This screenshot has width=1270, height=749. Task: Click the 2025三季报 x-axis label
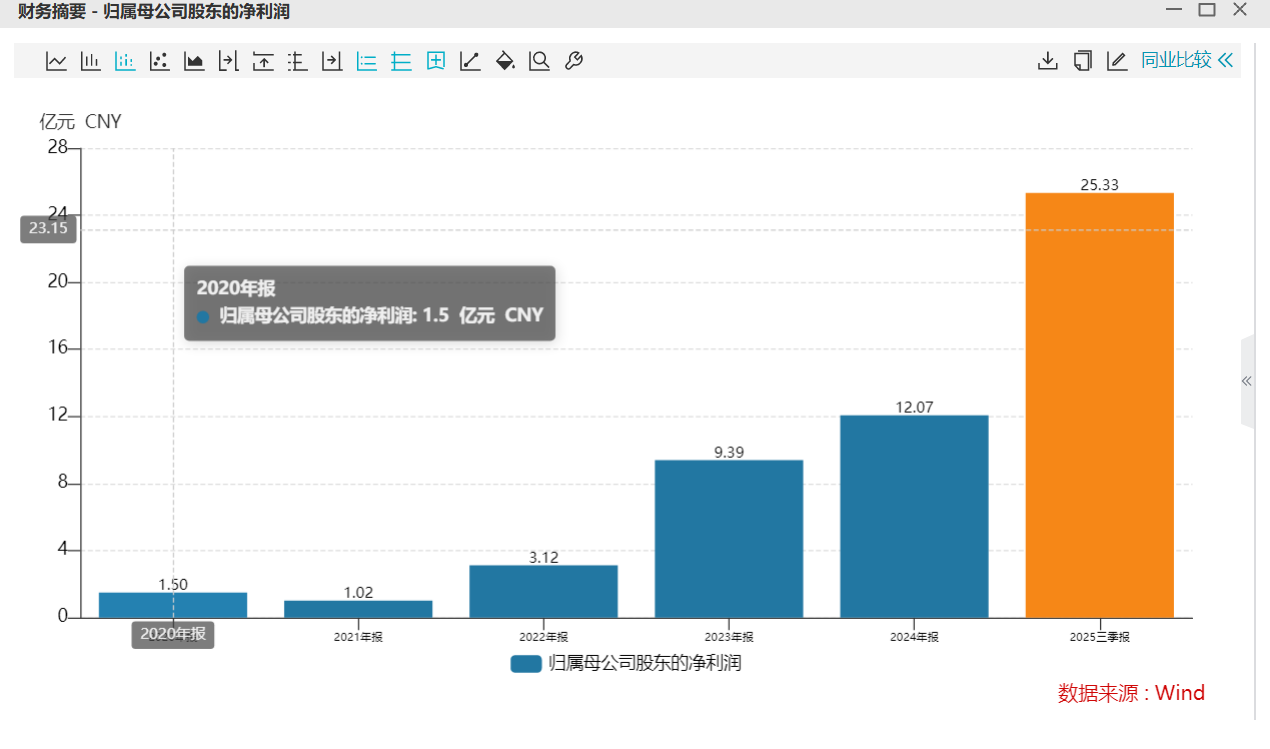(x=1099, y=637)
